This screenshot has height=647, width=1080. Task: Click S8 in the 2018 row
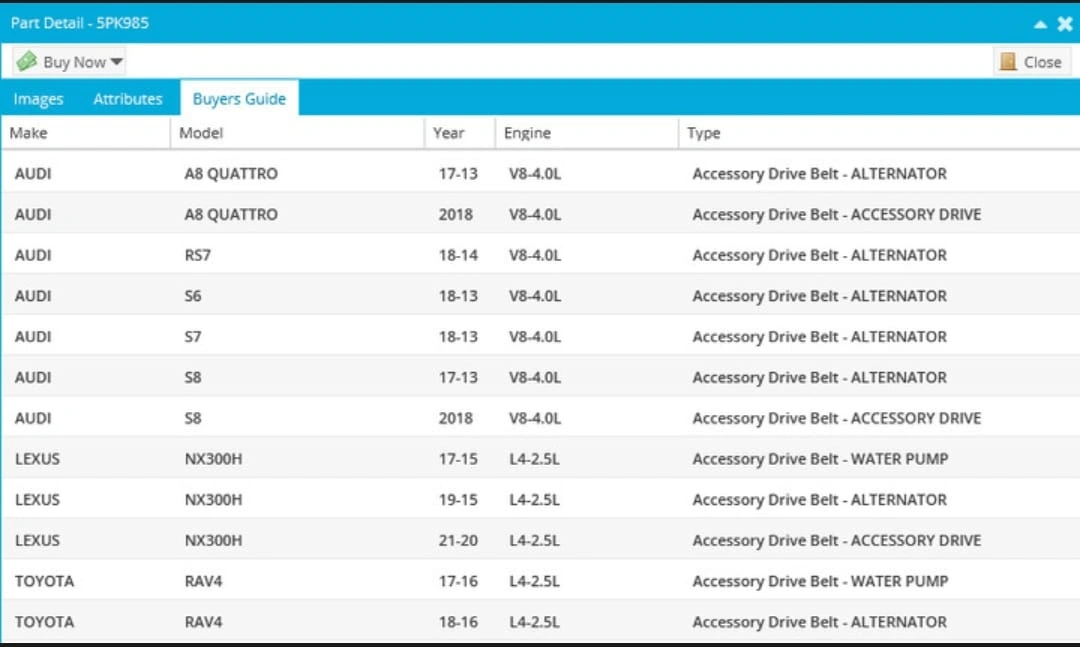pyautogui.click(x=193, y=418)
